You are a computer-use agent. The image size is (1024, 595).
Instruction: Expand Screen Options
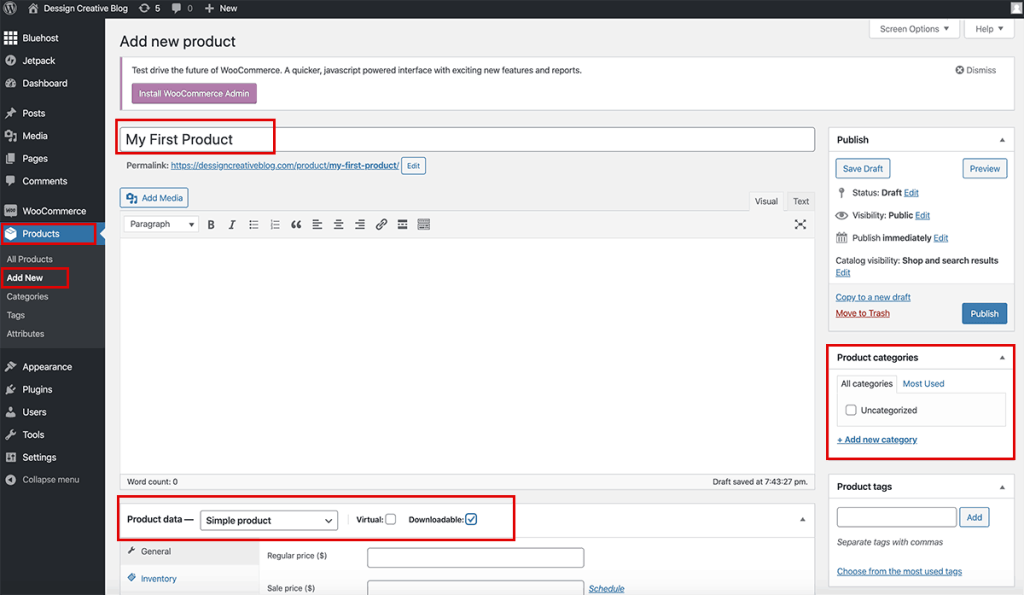pos(914,29)
